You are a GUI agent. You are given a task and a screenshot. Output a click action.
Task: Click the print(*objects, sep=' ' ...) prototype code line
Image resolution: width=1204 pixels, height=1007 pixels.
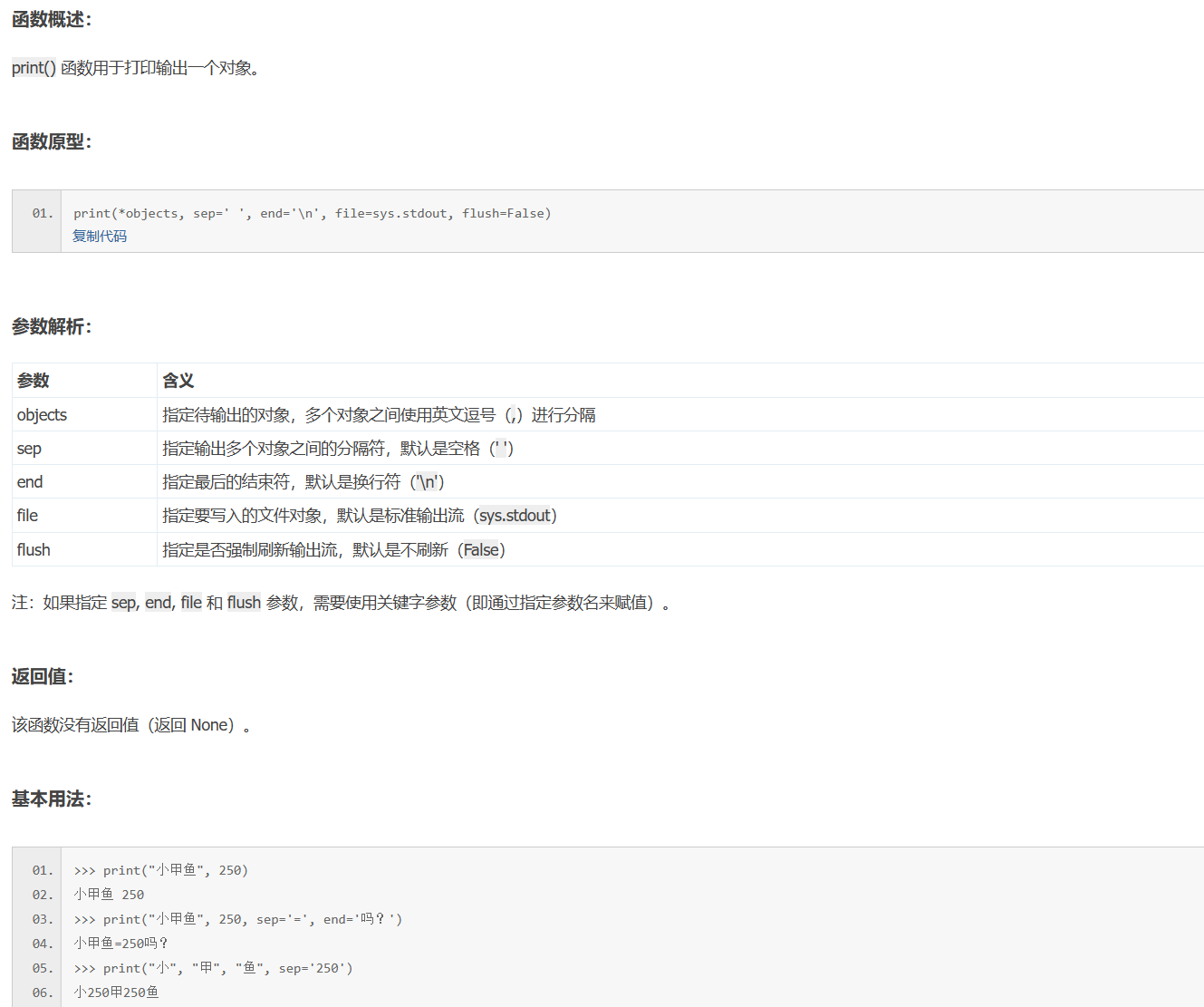pos(313,214)
